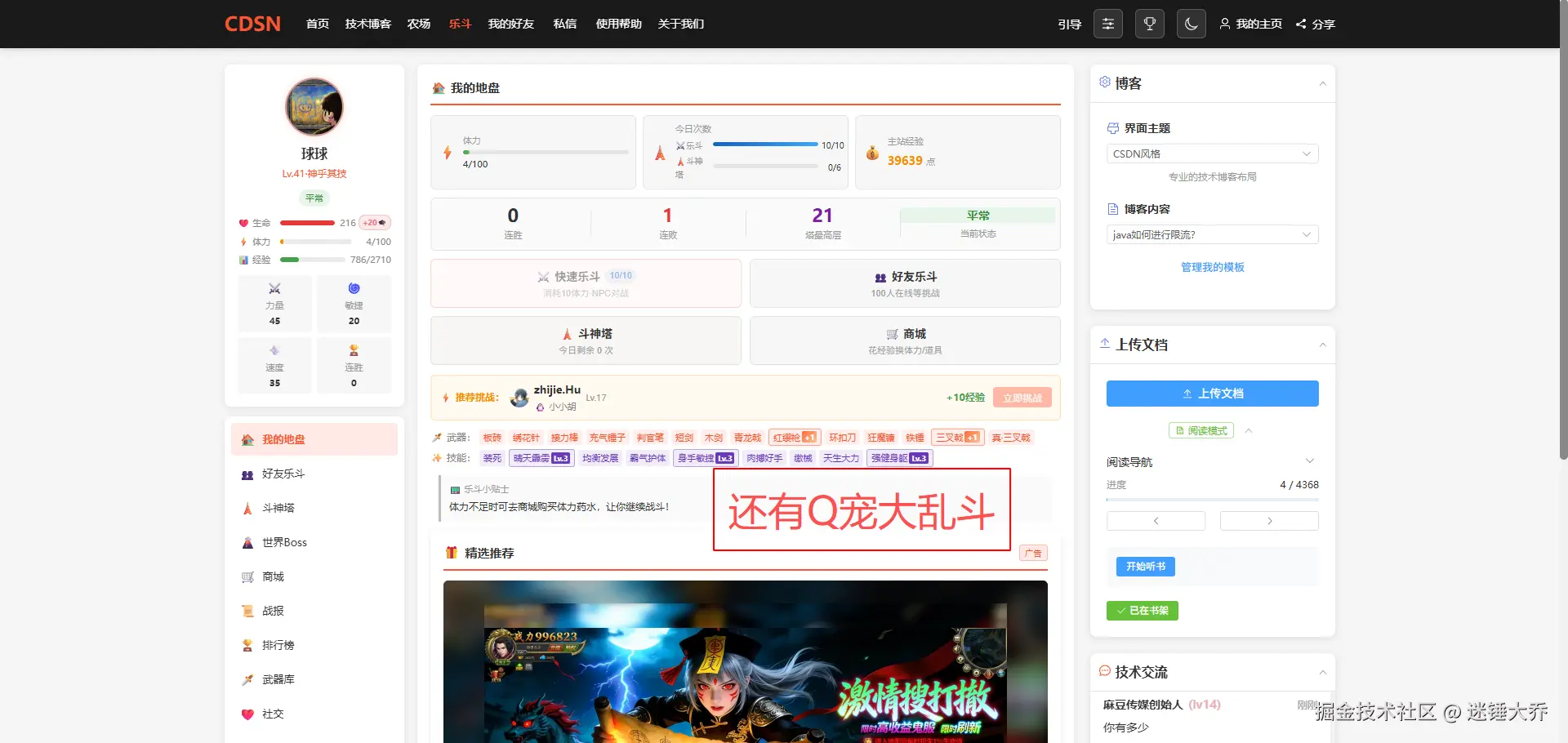Open 球球 profile avatar

point(314,107)
